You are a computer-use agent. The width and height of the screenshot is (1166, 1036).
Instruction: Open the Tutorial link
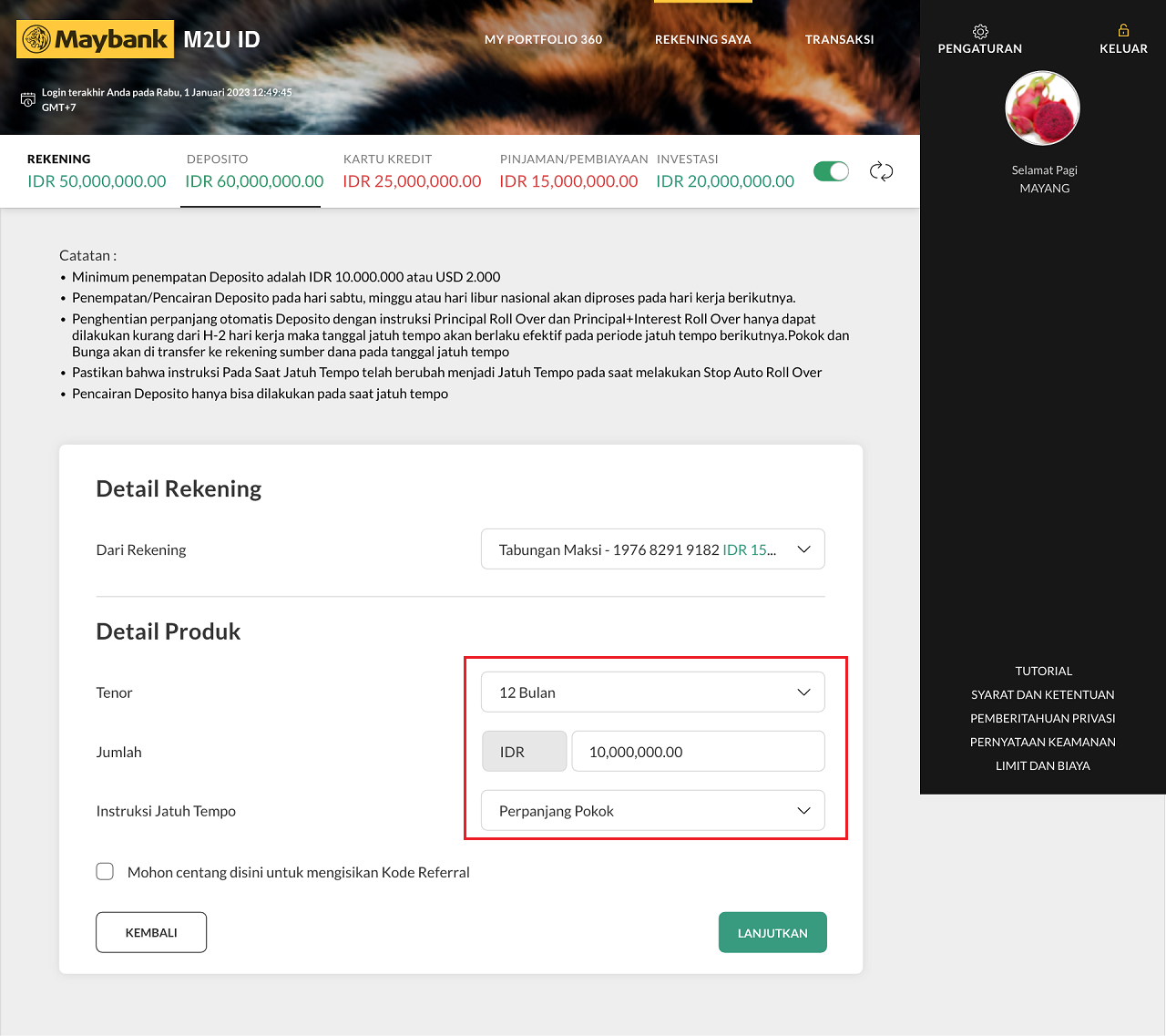1044,671
